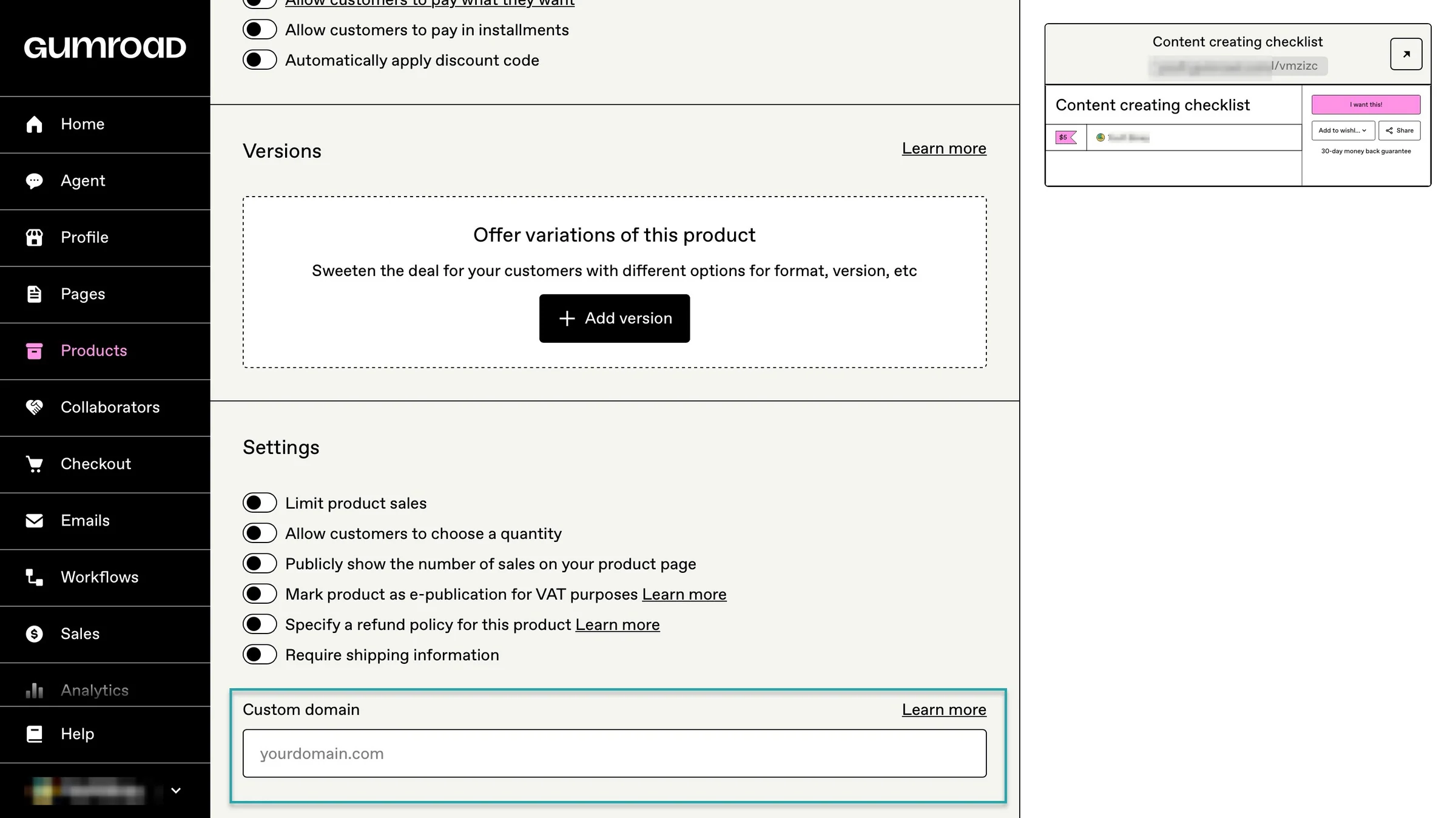Click the Checkout cart icon
1456x818 pixels.
point(35,464)
